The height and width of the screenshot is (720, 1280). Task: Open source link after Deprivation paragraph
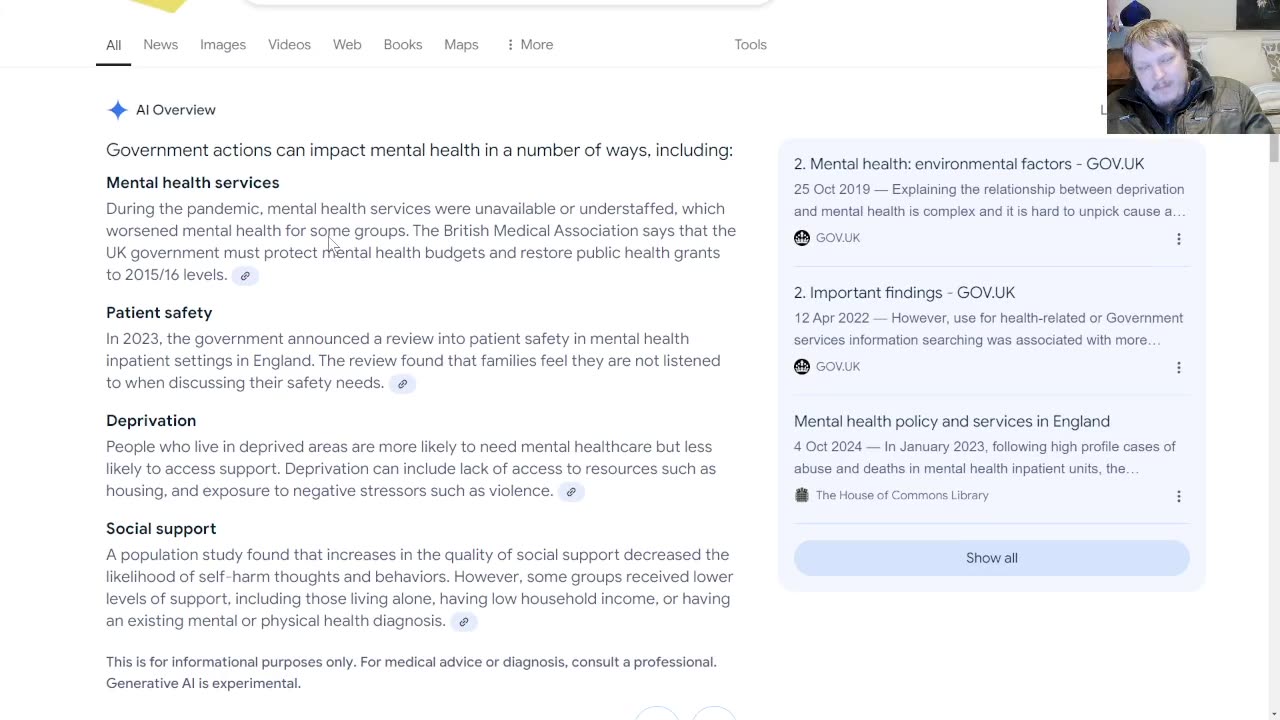click(x=571, y=492)
